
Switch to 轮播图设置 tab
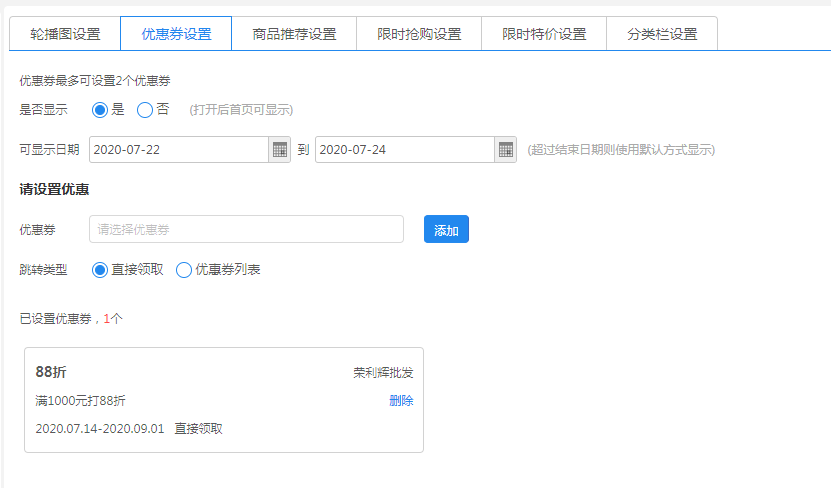65,34
